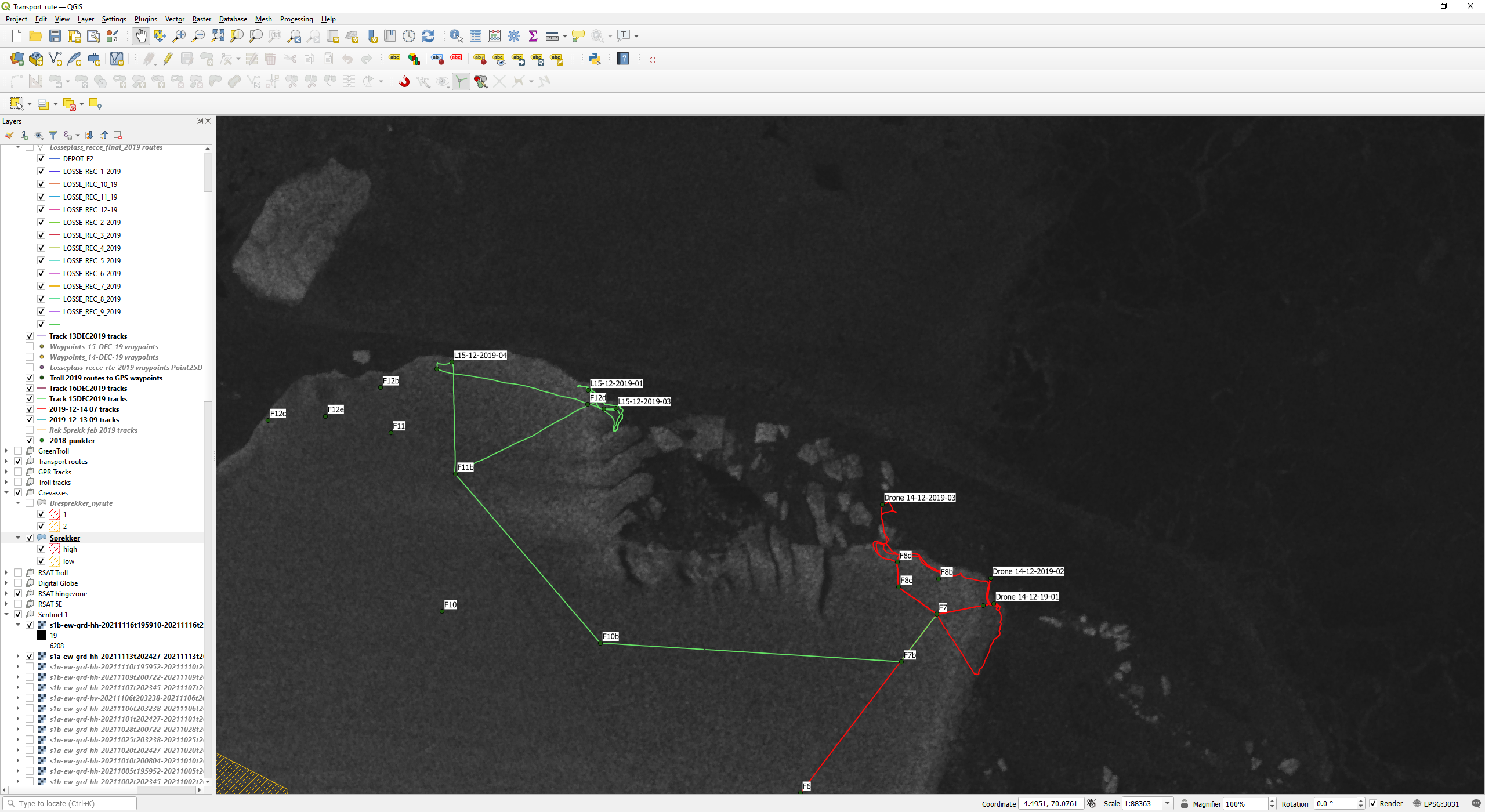Open the Data Source Manager icon
This screenshot has width=1485, height=812.
pyautogui.click(x=16, y=59)
